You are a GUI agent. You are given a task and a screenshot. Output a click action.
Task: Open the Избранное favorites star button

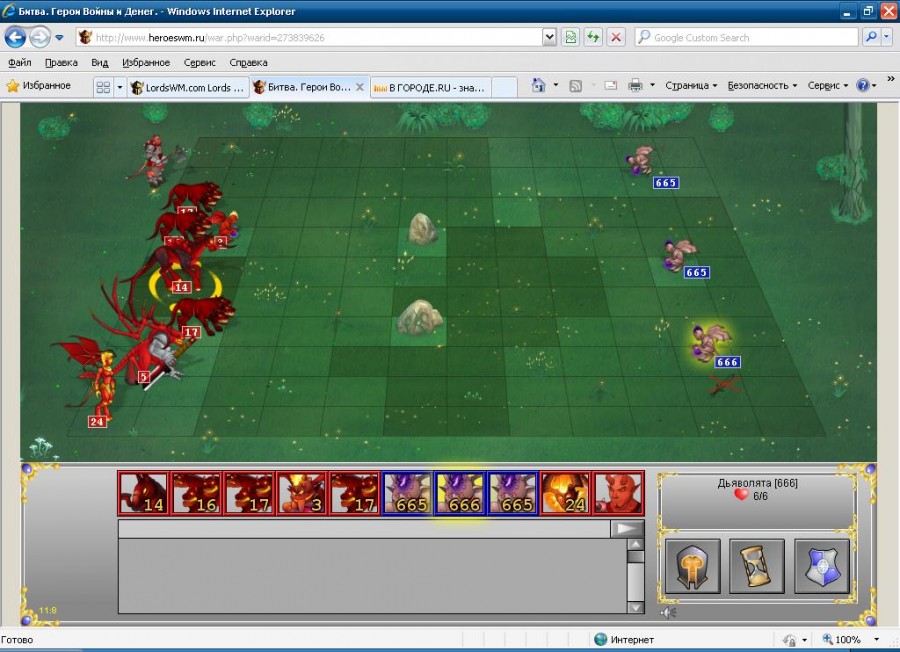(x=38, y=86)
